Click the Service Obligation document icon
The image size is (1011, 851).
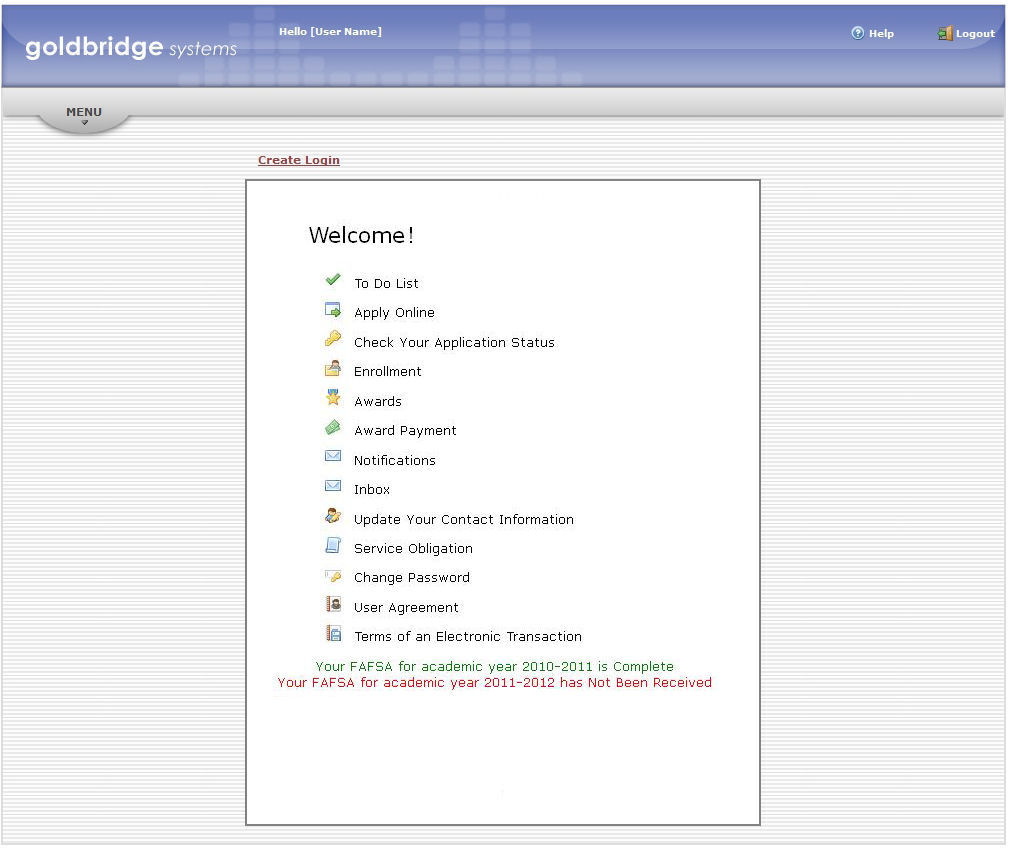click(x=333, y=545)
